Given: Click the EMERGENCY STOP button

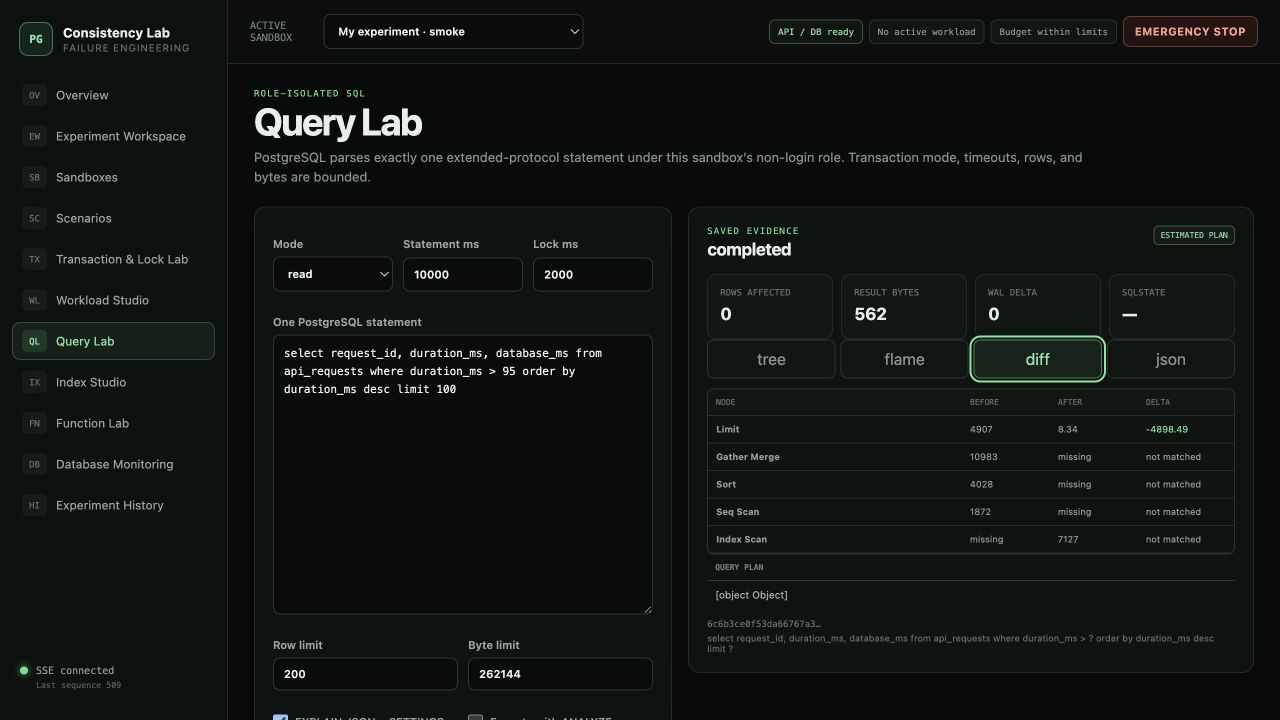Looking at the screenshot, I should (x=1190, y=31).
